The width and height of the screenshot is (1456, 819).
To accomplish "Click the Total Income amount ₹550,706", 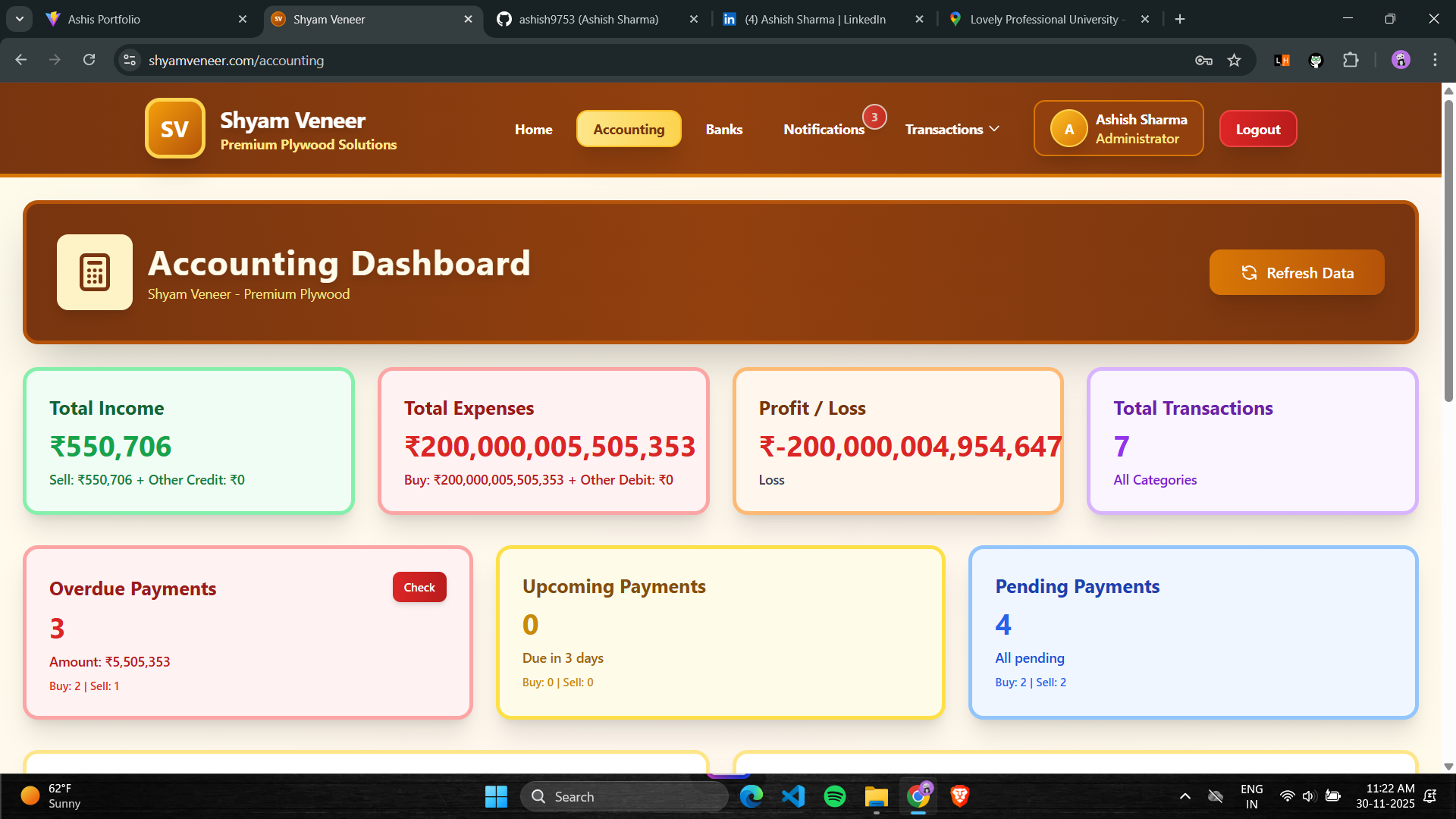I will pos(111,446).
